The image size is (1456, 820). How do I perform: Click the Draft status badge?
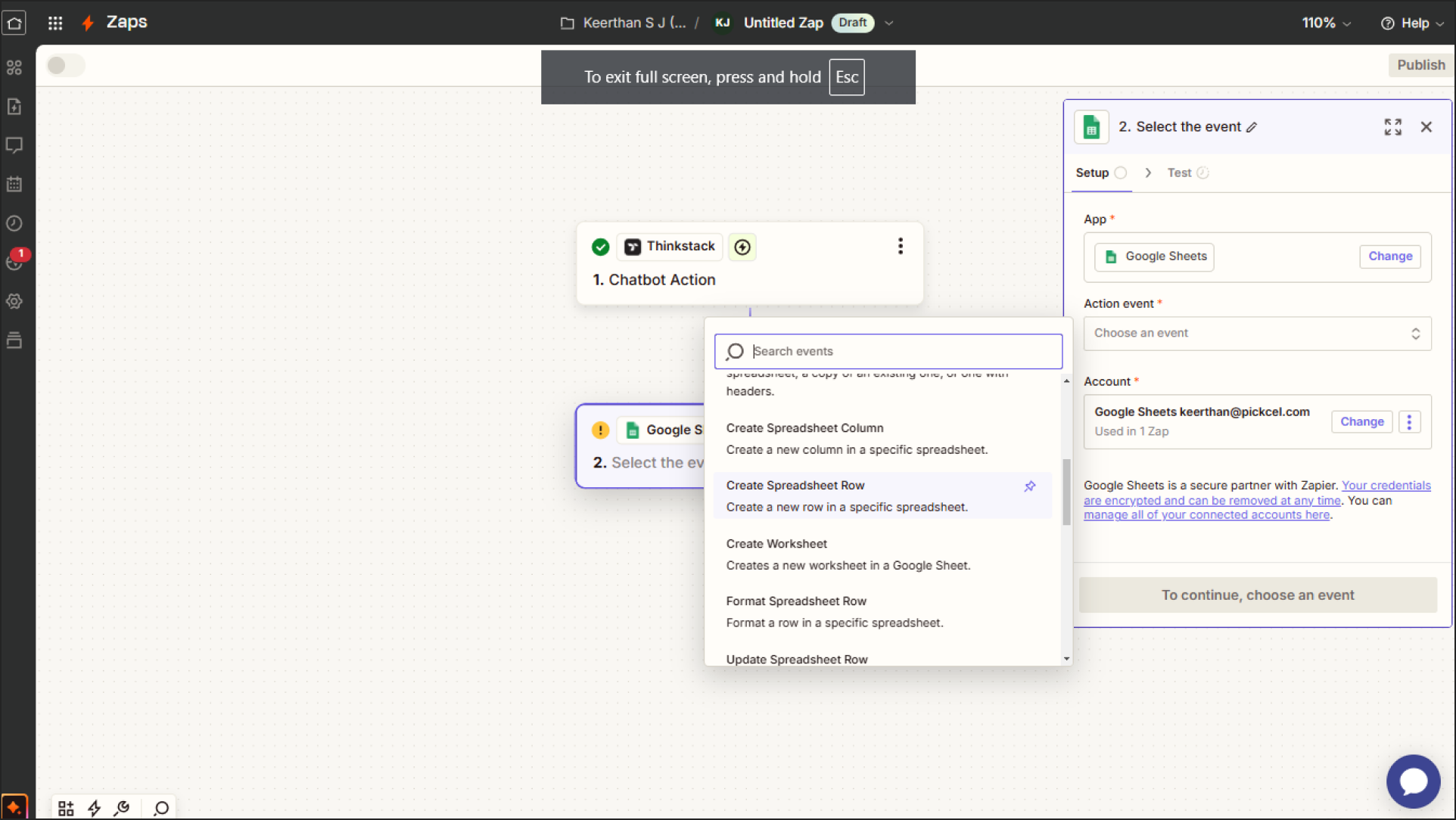[852, 23]
